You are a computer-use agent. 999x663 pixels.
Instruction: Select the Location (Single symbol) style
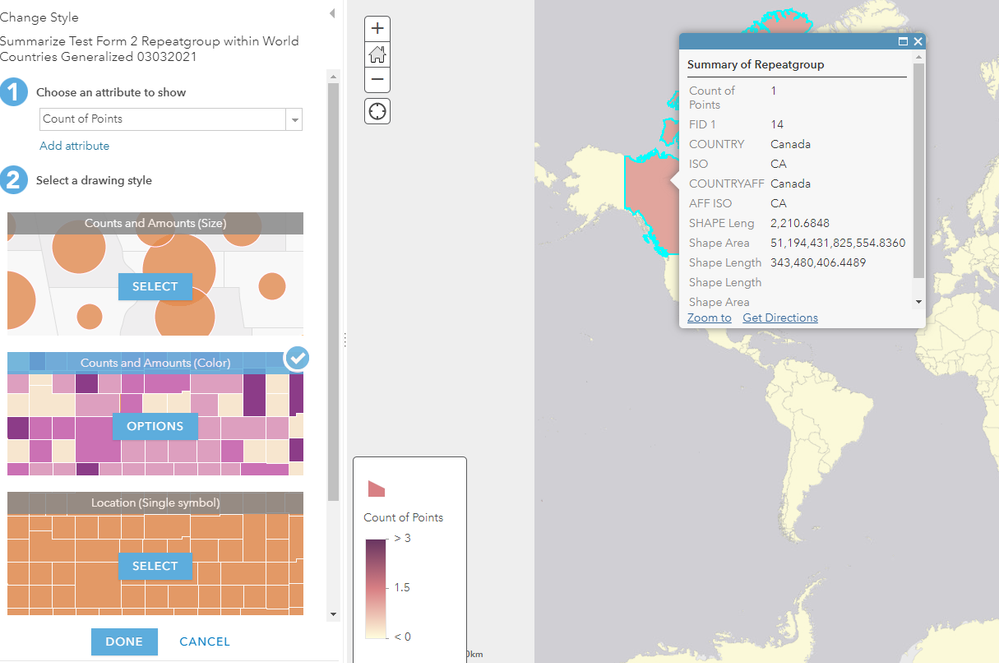tap(155, 566)
